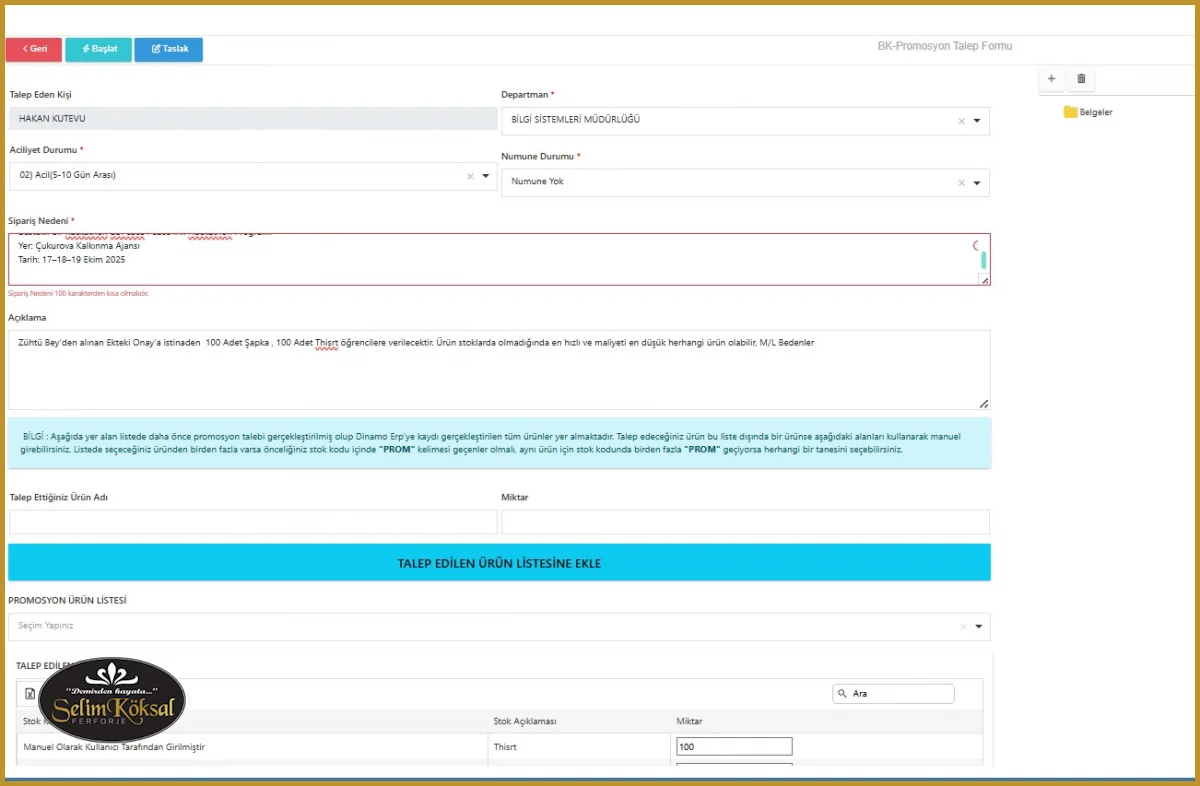Screen dimensions: 1200x786
Task: Click the resize handle of Açıklama textarea
Action: click(x=984, y=404)
